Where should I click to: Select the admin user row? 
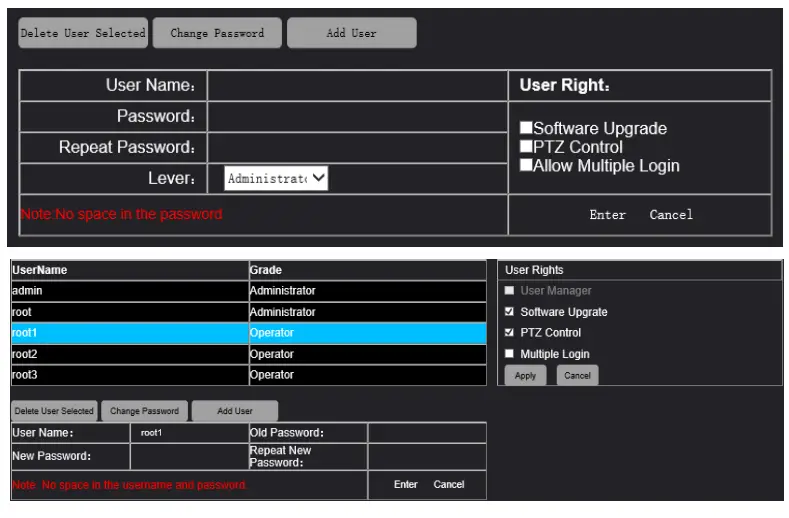coord(249,291)
